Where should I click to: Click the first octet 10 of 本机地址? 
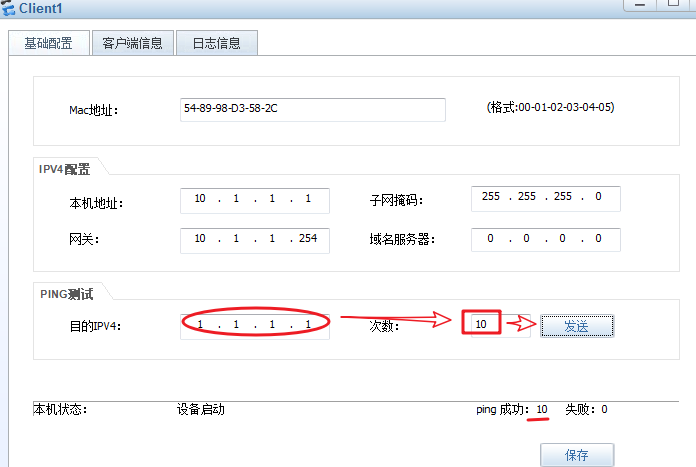[200, 198]
